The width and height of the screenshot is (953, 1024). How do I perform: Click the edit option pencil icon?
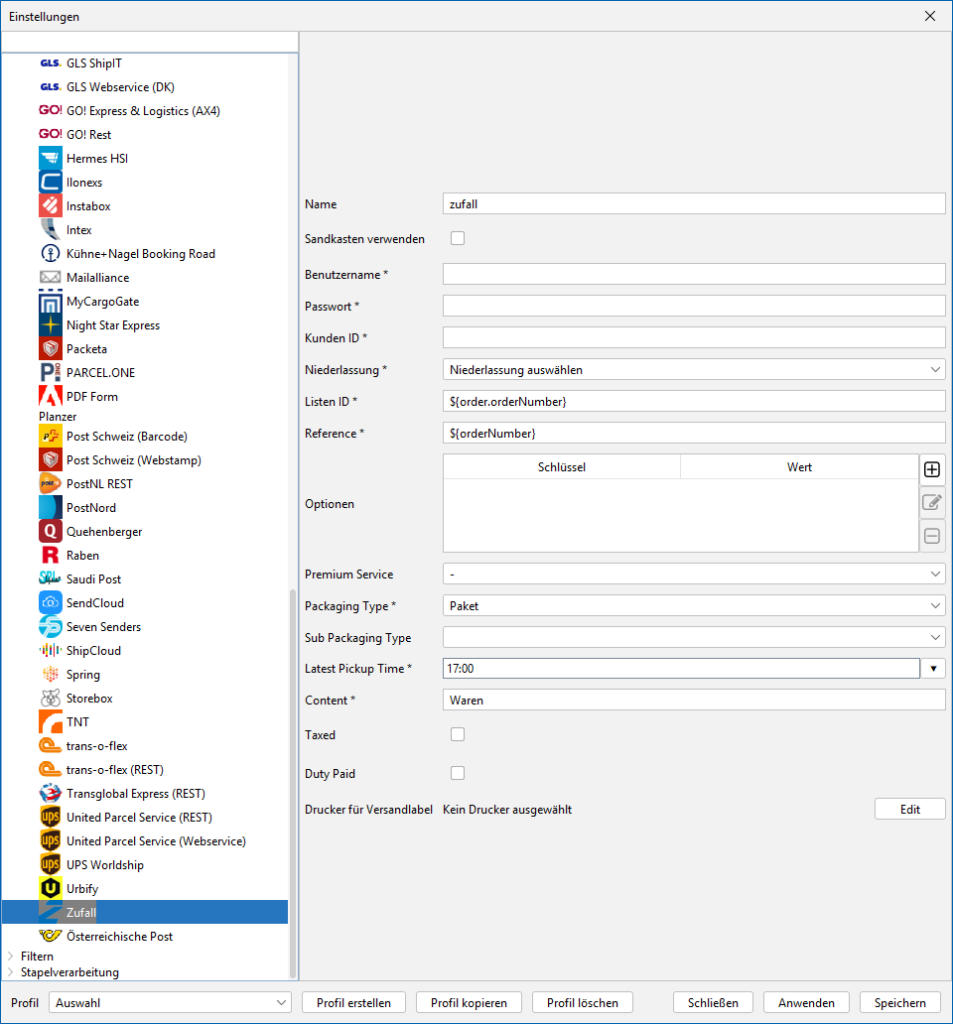(932, 503)
